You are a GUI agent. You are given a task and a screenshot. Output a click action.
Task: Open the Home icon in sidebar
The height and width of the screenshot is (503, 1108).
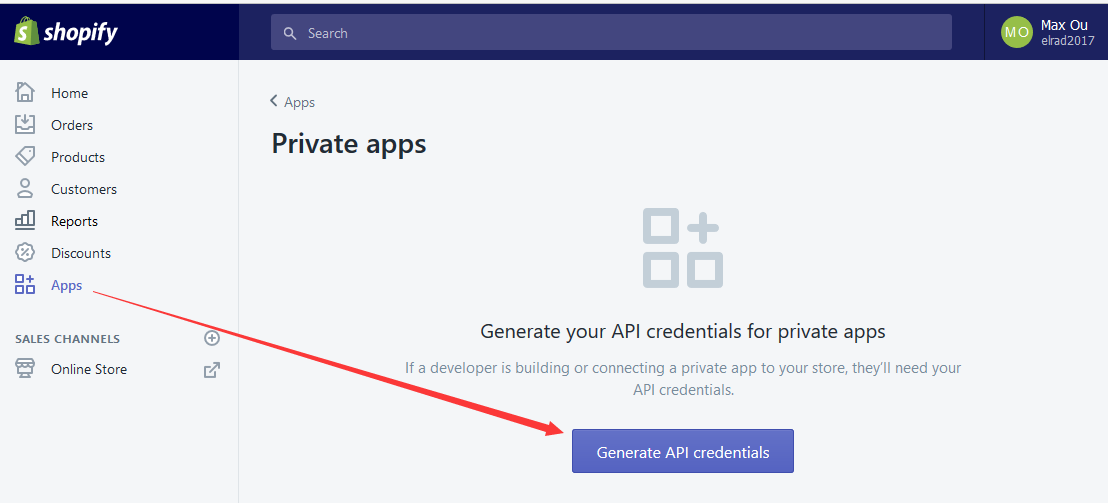[25, 93]
